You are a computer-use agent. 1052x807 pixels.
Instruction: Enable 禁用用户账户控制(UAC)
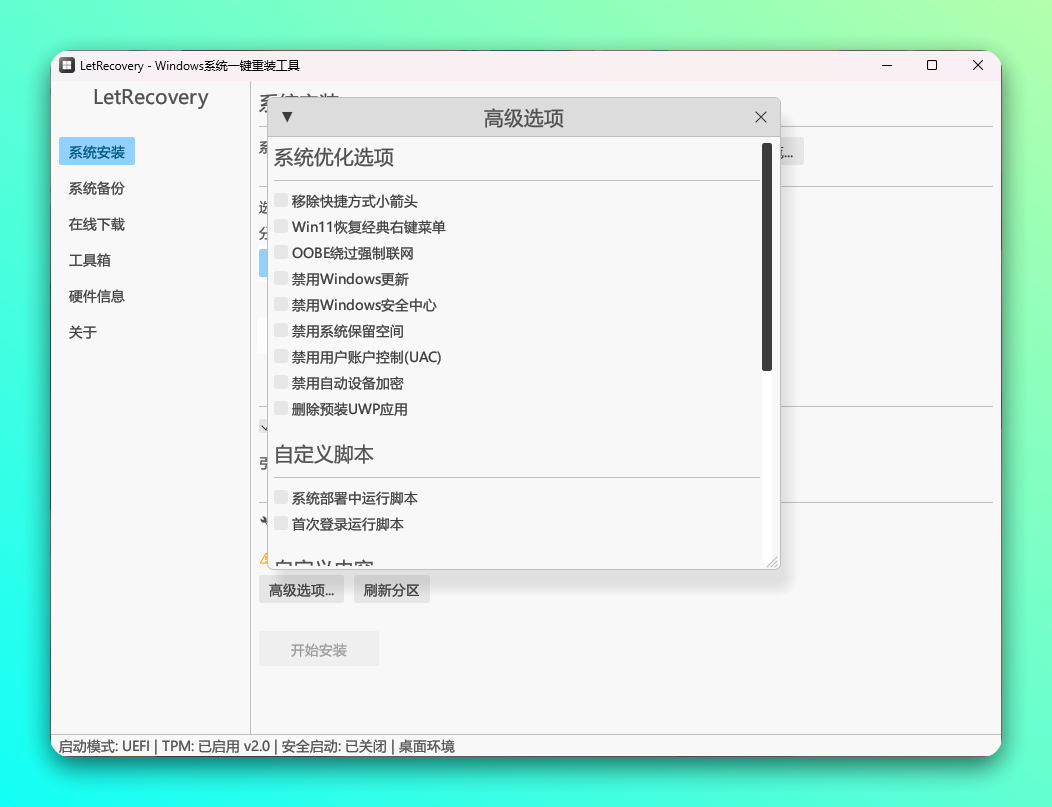281,357
